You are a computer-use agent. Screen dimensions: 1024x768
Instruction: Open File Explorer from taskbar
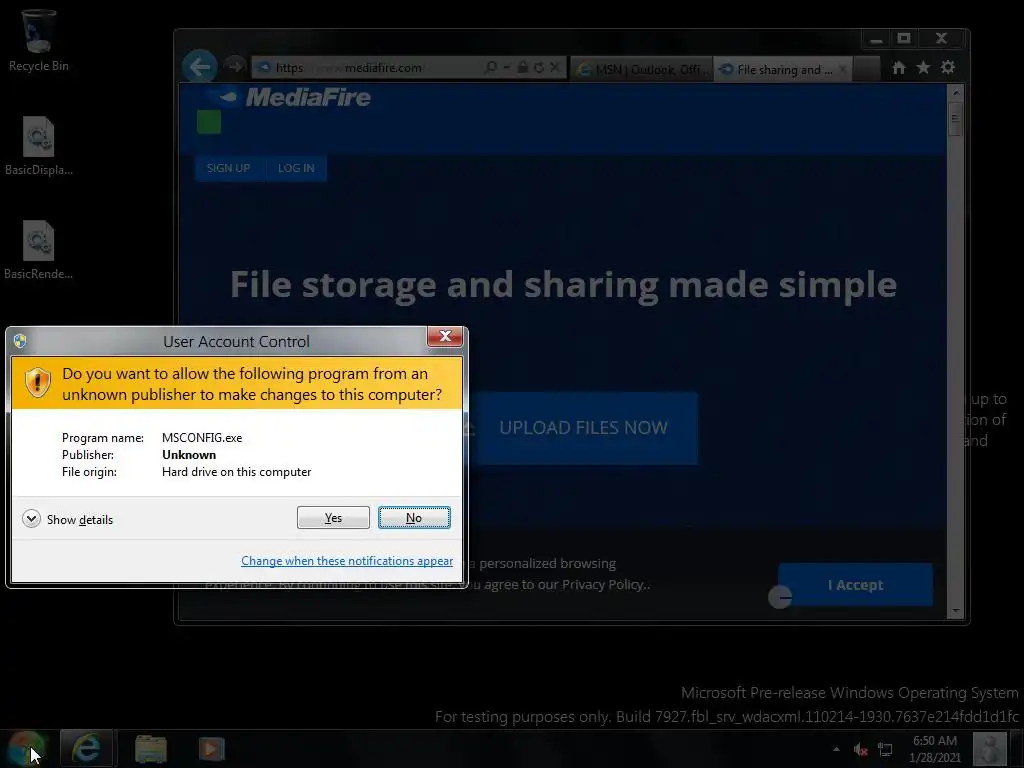point(151,748)
